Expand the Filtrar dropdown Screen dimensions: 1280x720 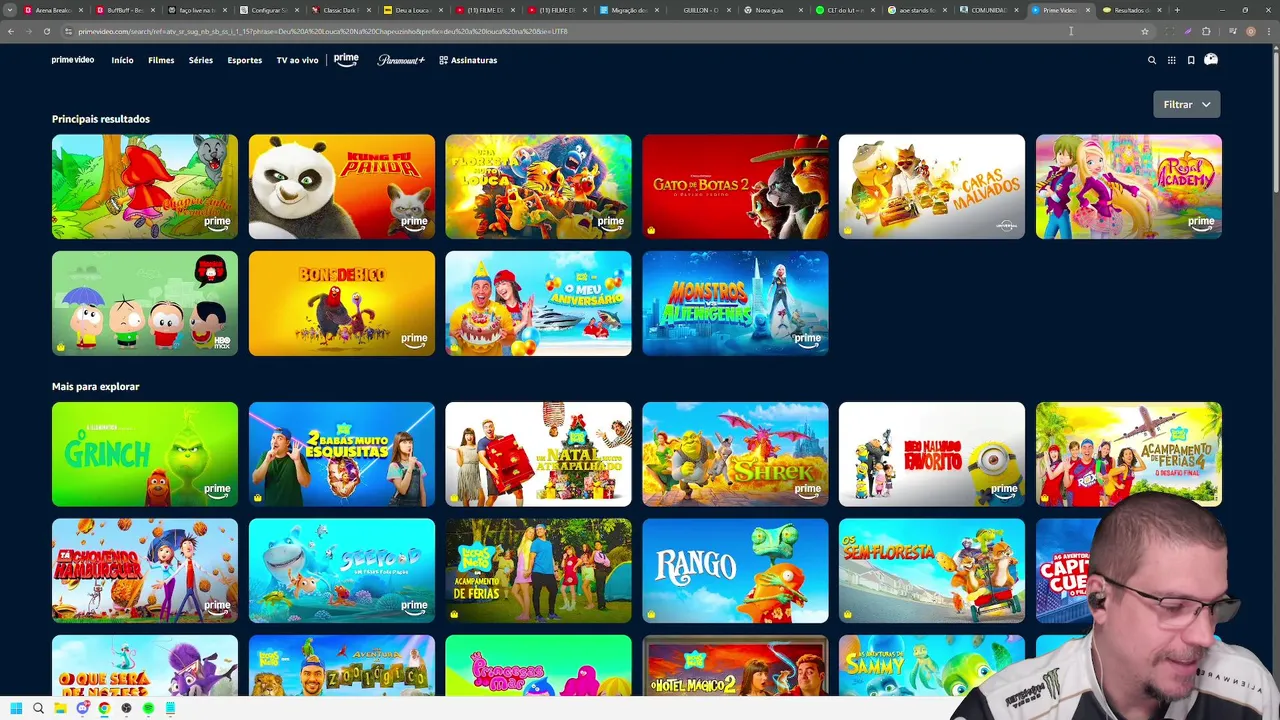[1187, 104]
